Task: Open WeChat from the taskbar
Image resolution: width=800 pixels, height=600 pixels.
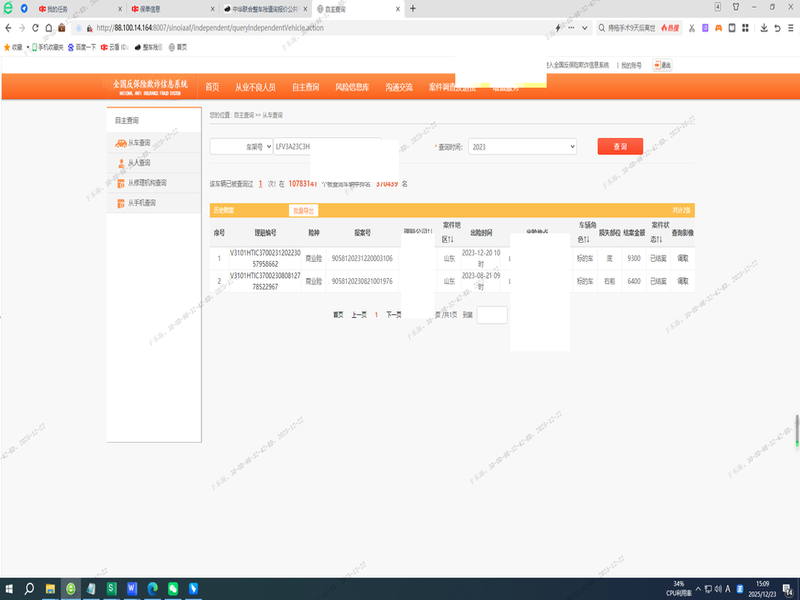Action: [x=174, y=588]
